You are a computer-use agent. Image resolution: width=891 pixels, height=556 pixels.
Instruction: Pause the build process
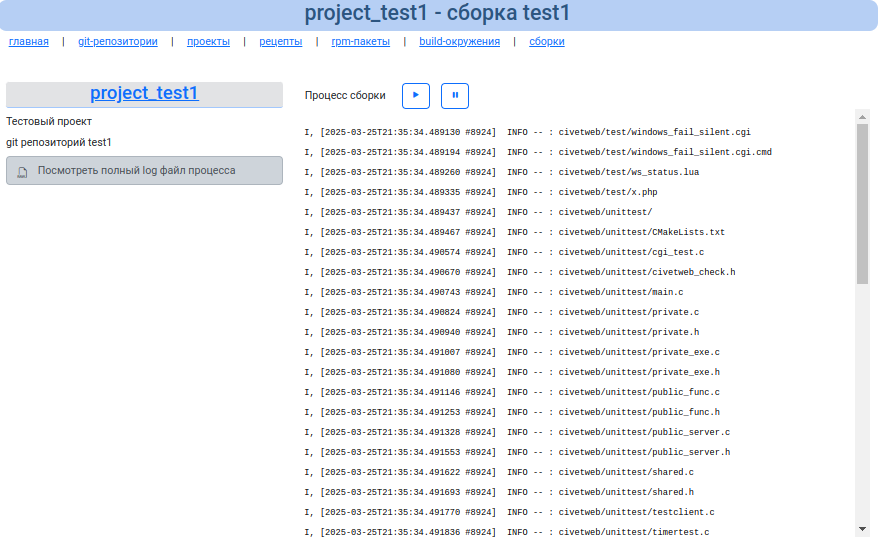click(454, 96)
